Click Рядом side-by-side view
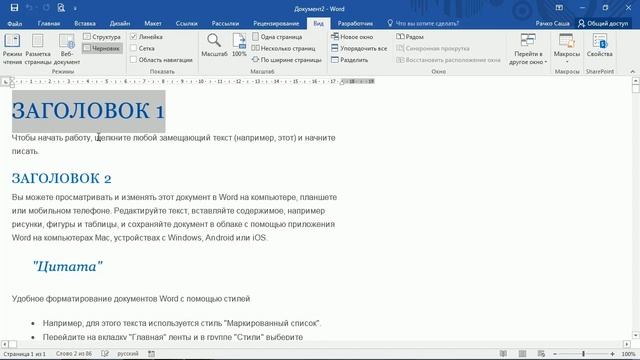 pos(410,37)
